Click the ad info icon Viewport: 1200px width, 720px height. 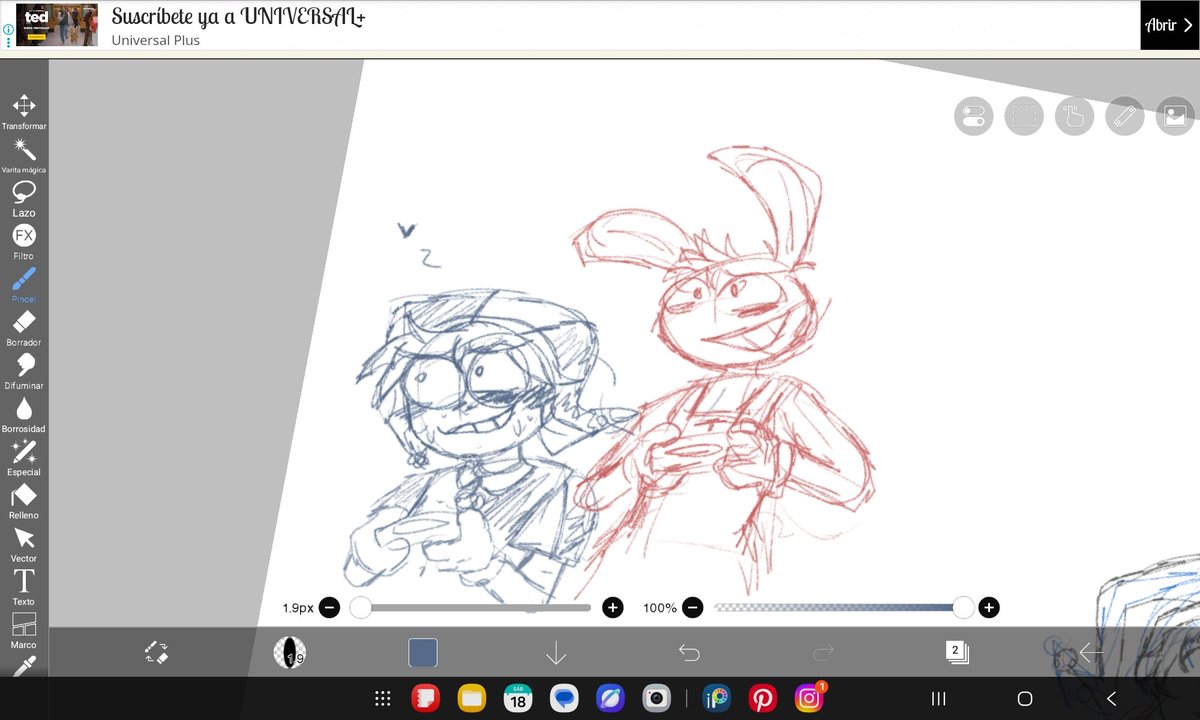(8, 31)
